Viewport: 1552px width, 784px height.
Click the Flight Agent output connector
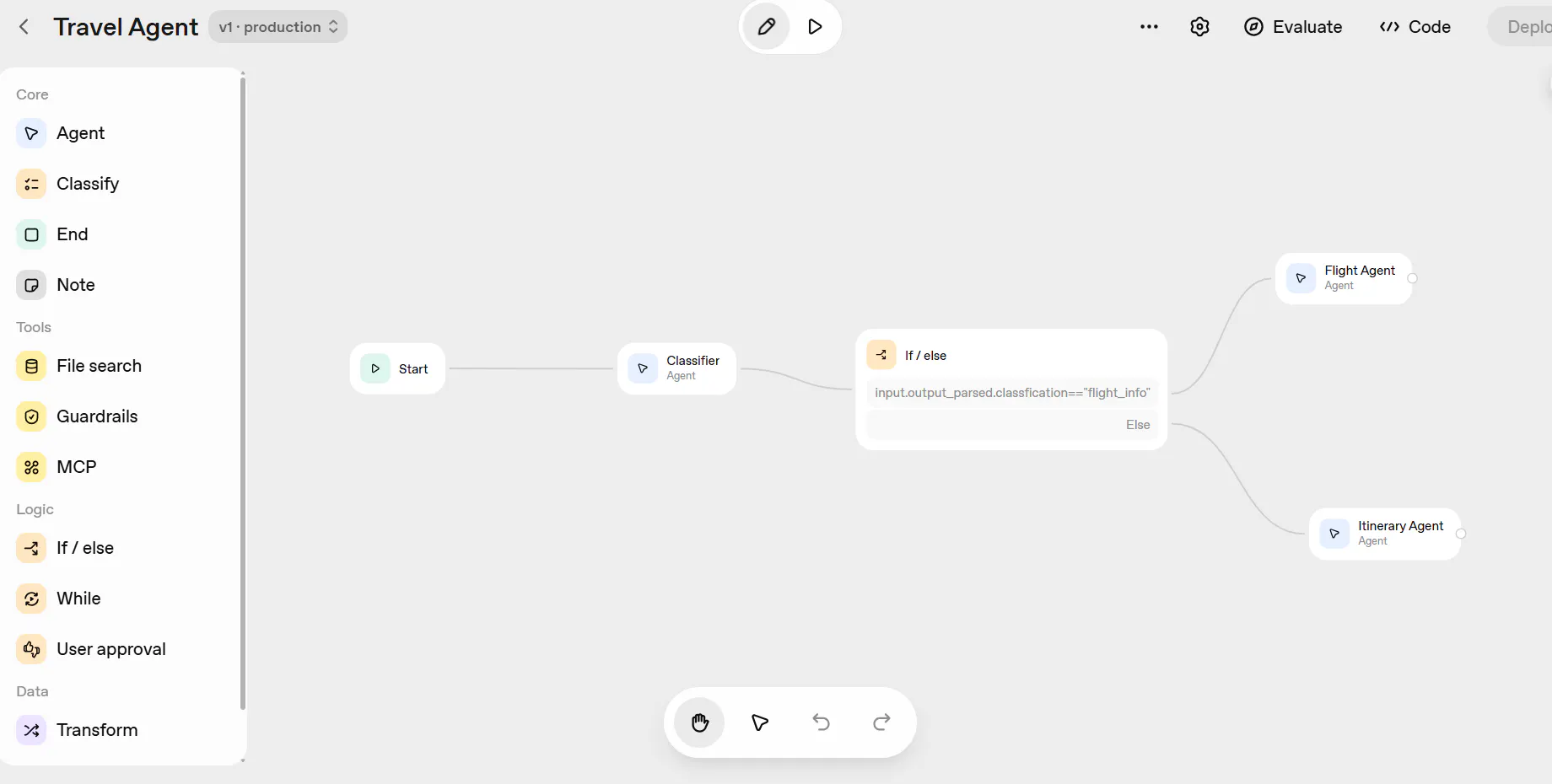click(1412, 278)
